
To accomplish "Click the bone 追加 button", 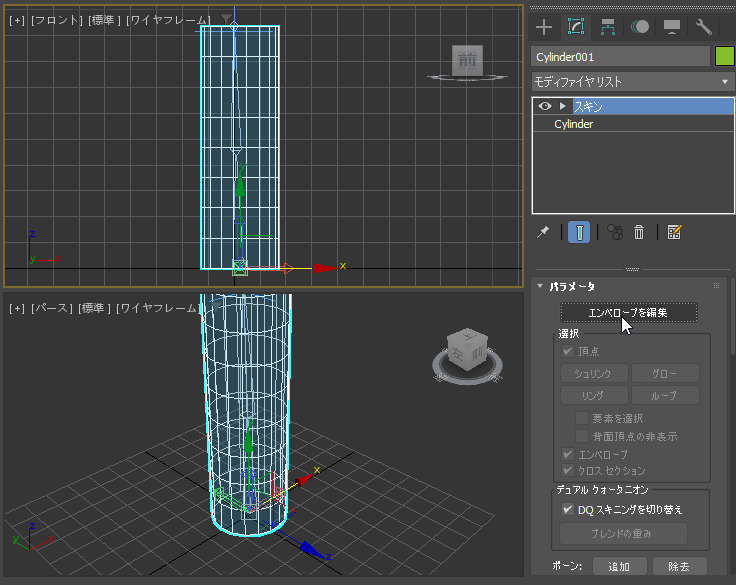I will [x=620, y=566].
